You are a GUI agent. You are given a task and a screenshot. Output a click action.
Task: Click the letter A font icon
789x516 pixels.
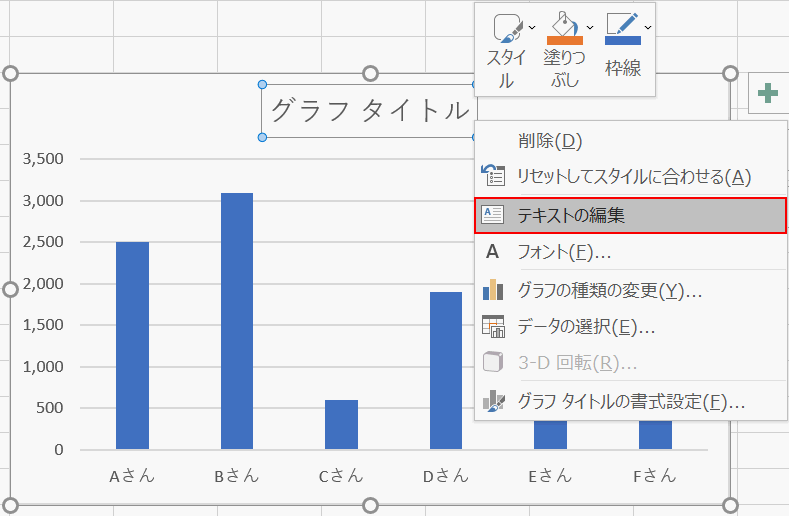[493, 251]
